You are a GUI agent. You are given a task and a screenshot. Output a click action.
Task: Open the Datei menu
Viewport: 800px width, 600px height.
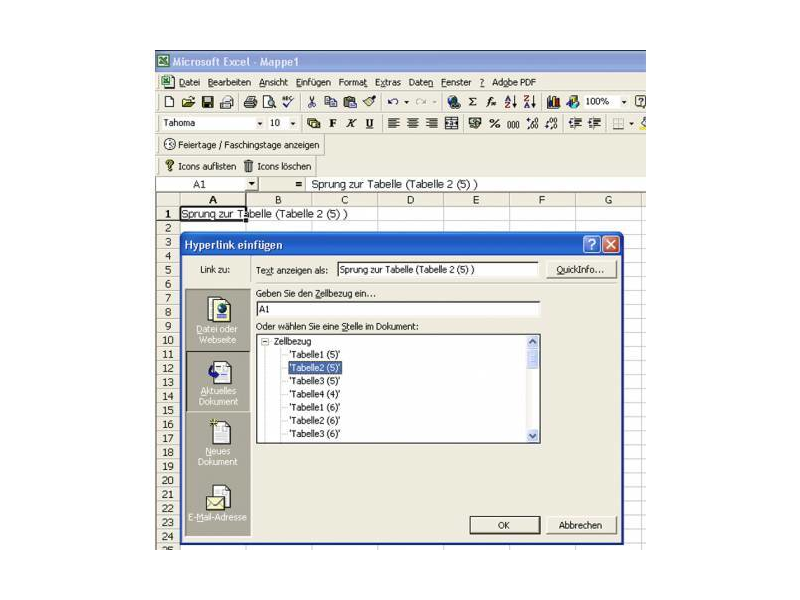(x=189, y=82)
